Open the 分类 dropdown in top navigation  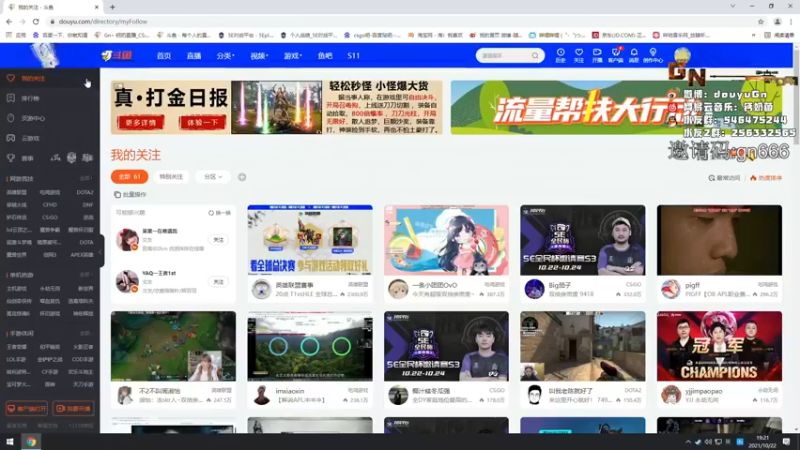[x=225, y=56]
